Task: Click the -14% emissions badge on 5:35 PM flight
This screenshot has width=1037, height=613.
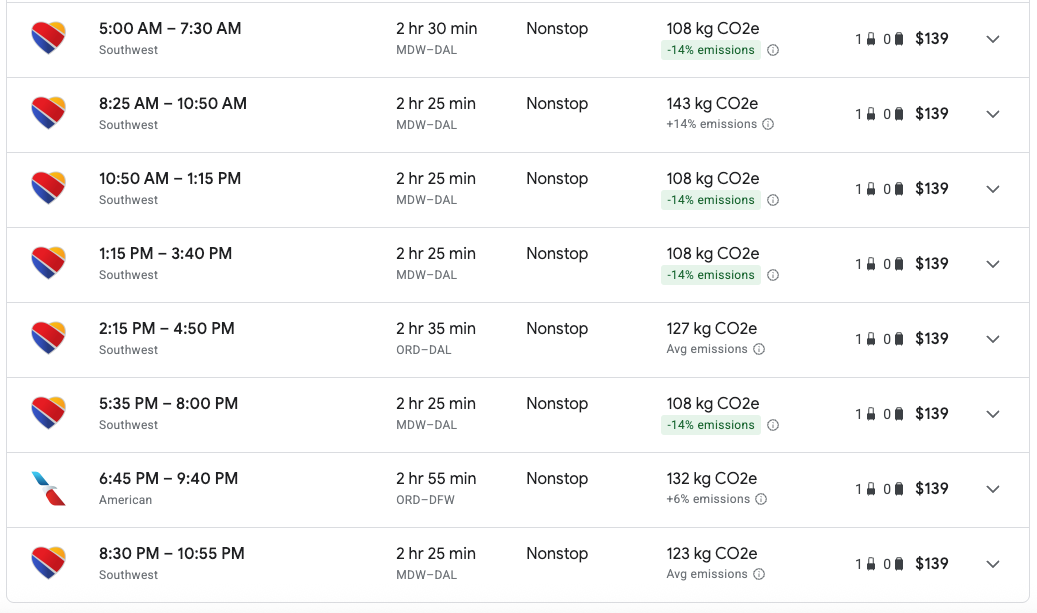Action: [x=711, y=425]
